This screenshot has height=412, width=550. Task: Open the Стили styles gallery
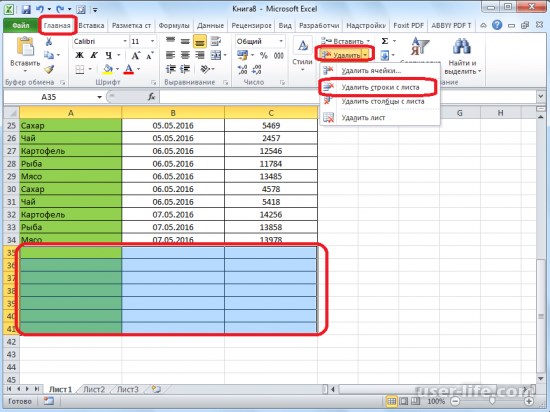point(302,53)
